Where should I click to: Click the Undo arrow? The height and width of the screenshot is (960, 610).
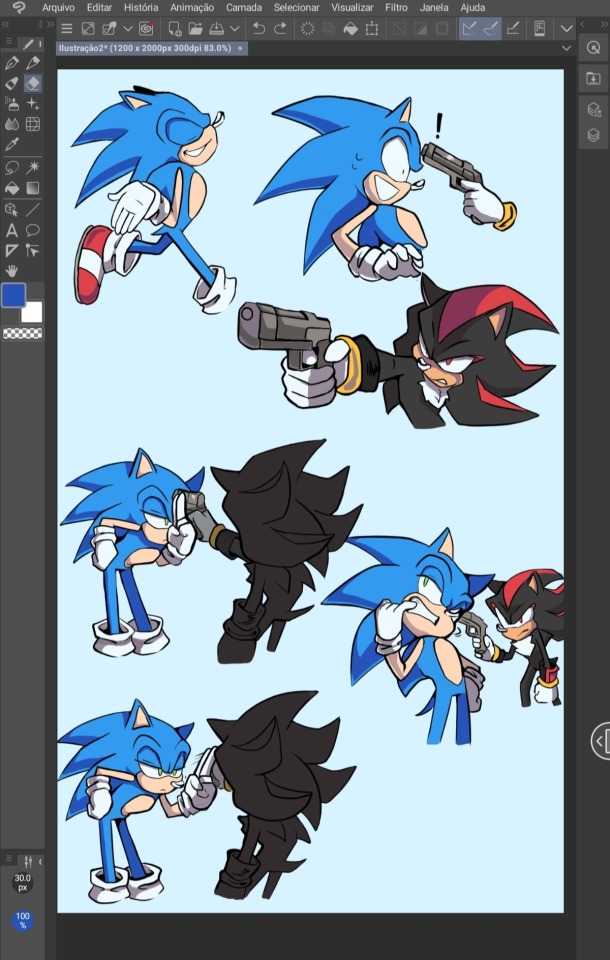pos(259,28)
